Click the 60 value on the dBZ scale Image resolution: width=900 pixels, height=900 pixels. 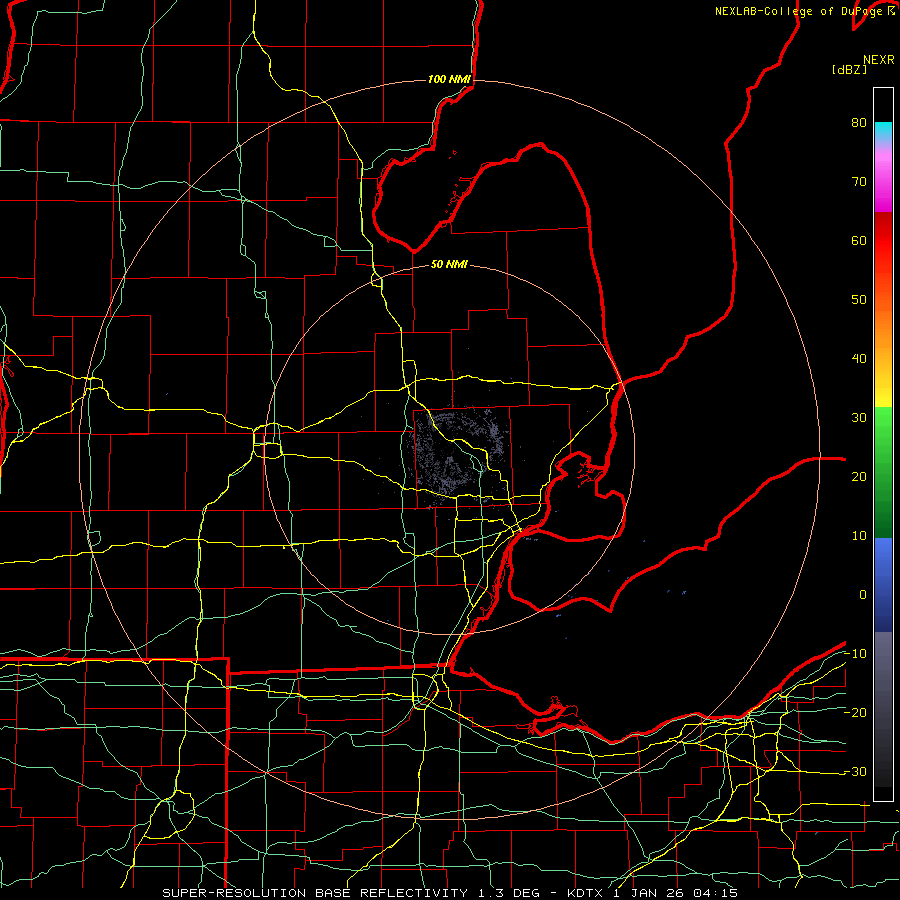(859, 241)
